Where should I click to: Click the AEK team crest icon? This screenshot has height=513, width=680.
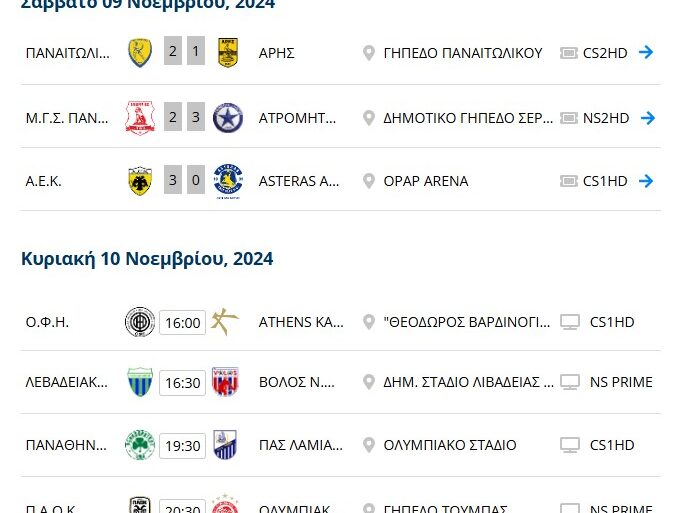pyautogui.click(x=139, y=181)
